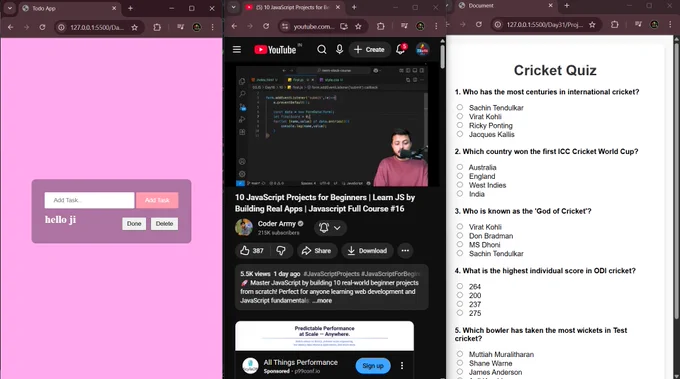Image resolution: width=680 pixels, height=379 pixels.
Task: Reload the YouTube page
Action: click(266, 26)
